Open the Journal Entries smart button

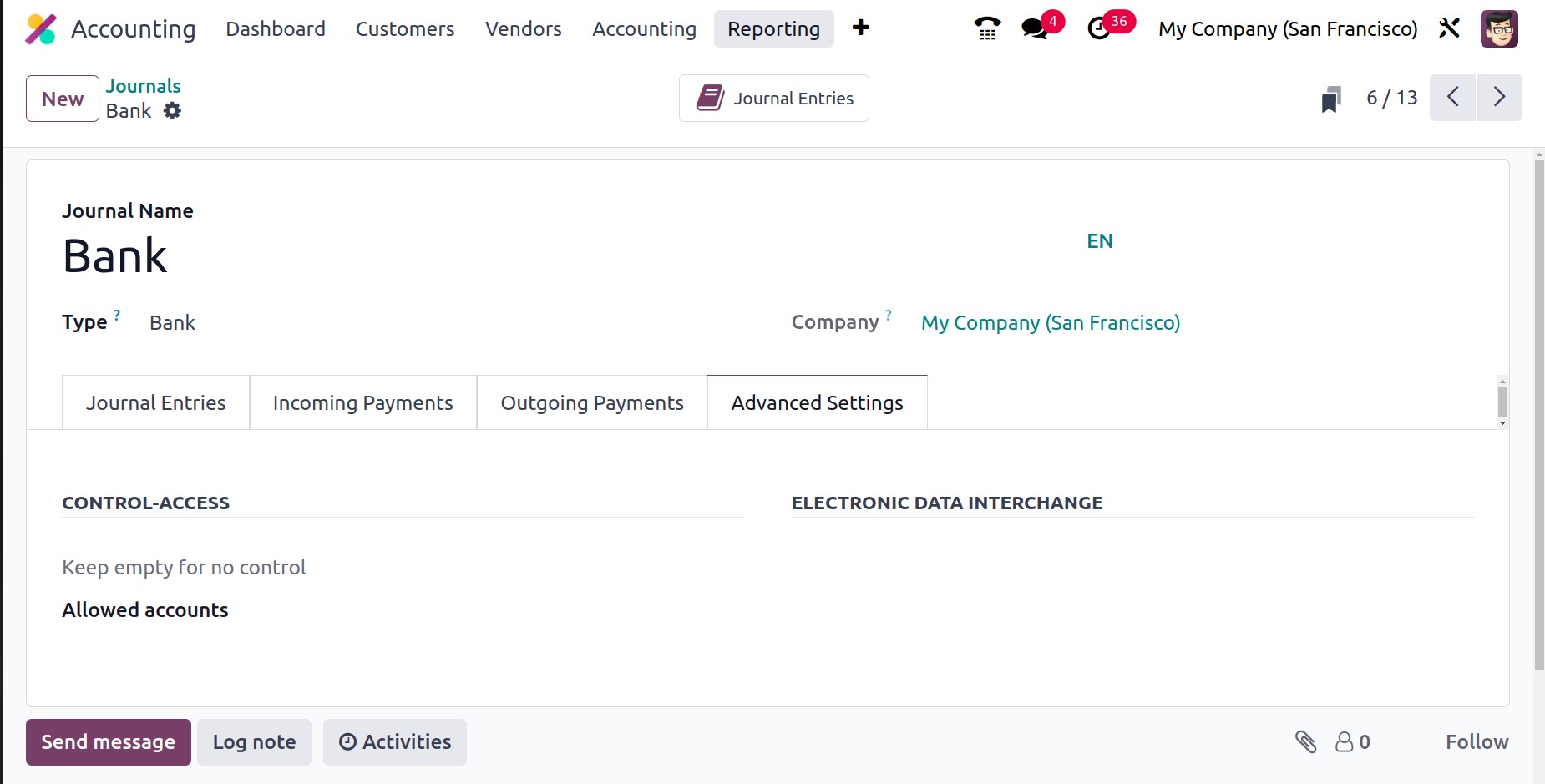coord(774,98)
